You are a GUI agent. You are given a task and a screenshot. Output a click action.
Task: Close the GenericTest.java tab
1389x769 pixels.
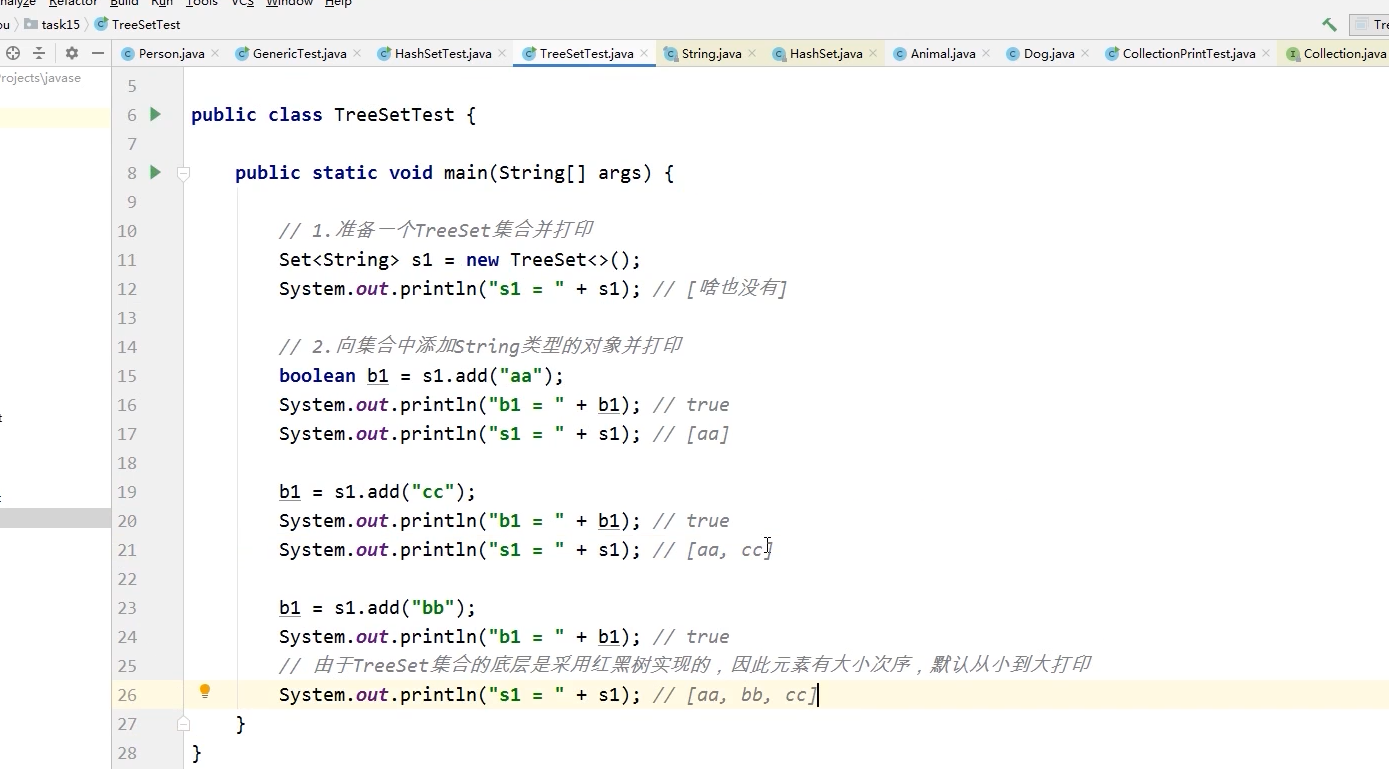click(x=357, y=53)
